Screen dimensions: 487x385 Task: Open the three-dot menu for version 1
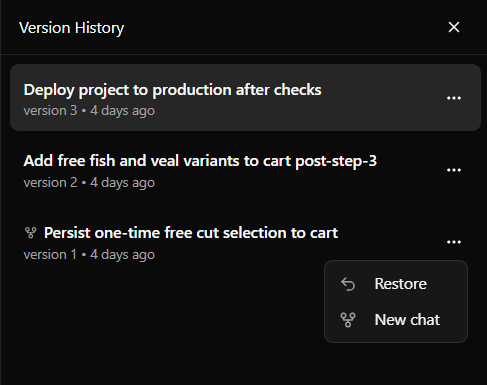click(x=454, y=242)
